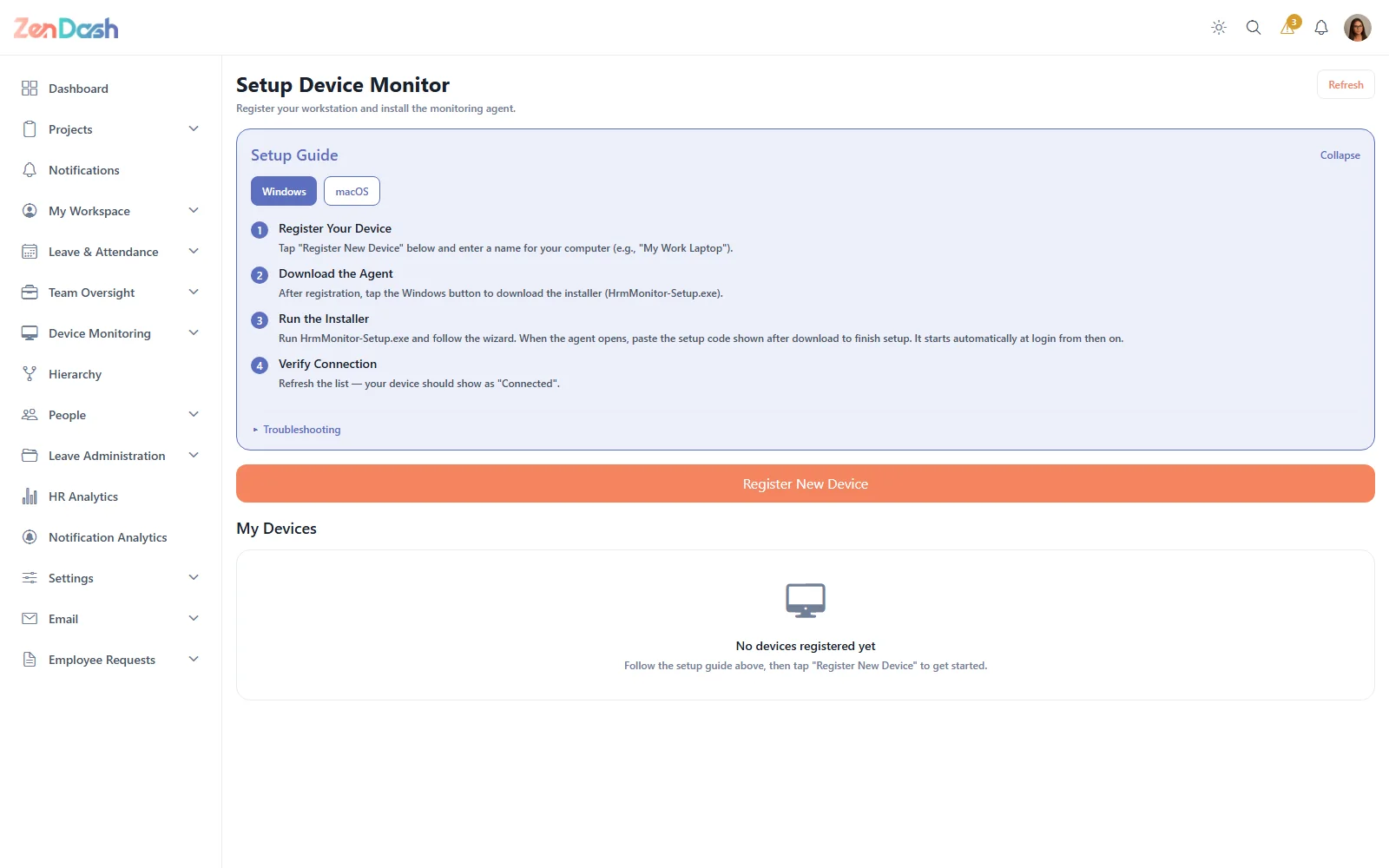
Task: Collapse the Setup Guide panel
Action: [1340, 155]
